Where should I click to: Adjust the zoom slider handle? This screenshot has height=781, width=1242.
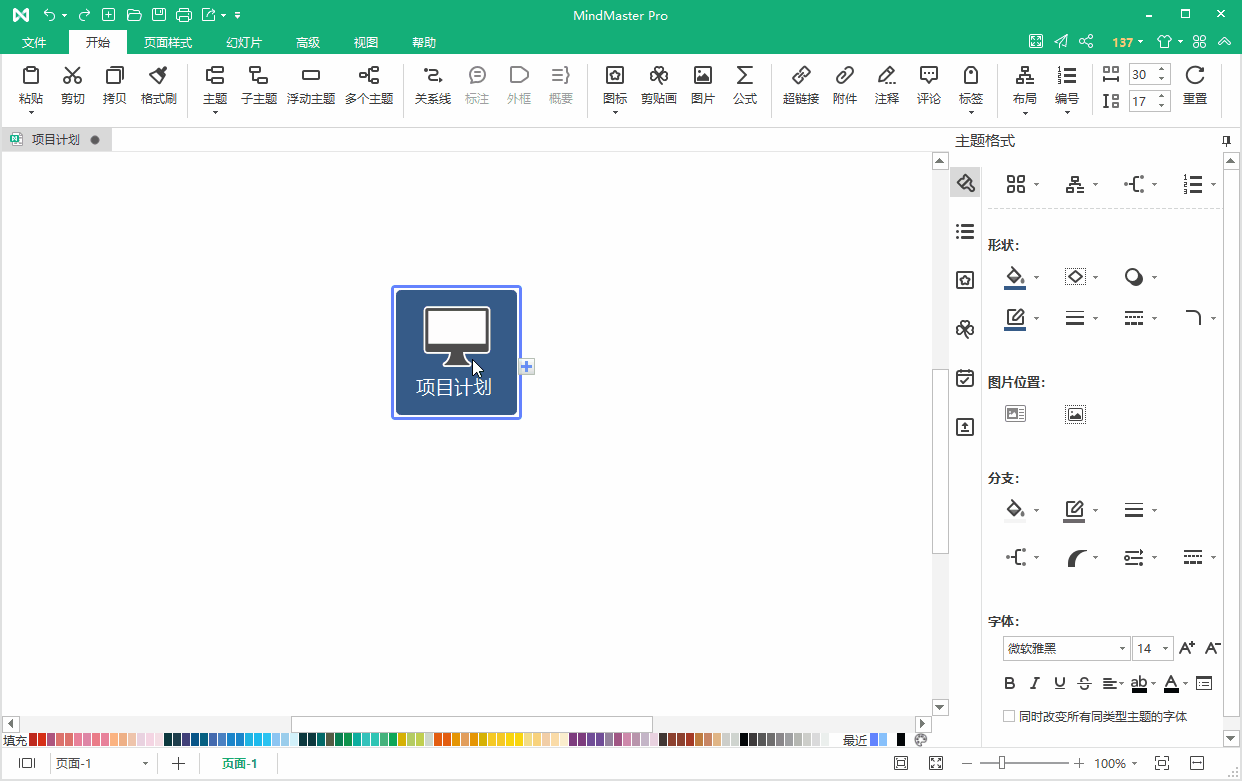pyautogui.click(x=1001, y=764)
